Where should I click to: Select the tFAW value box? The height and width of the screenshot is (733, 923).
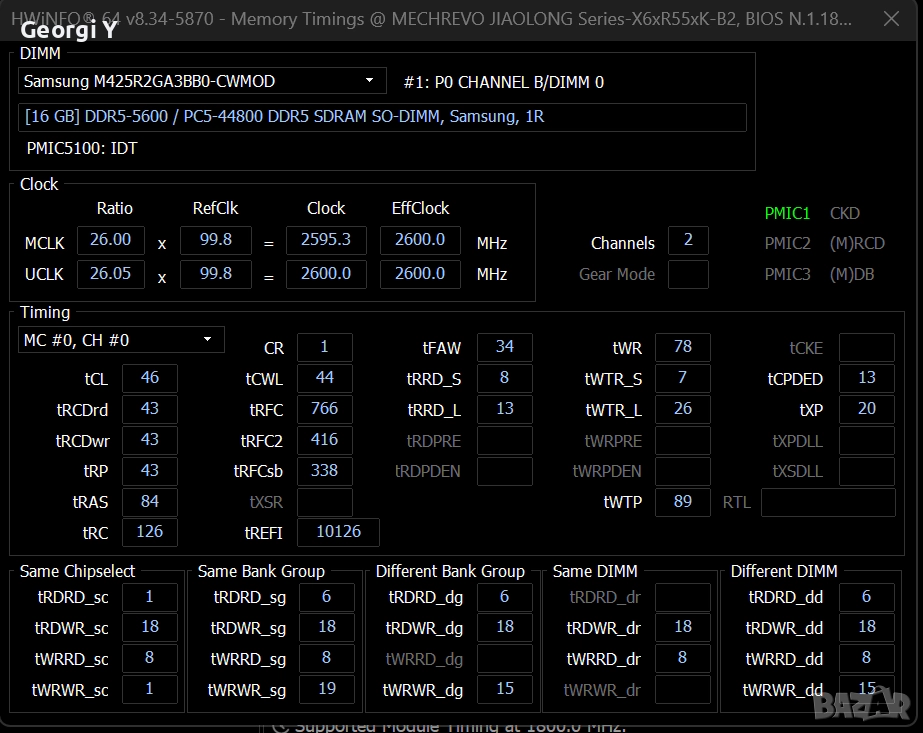coord(504,347)
